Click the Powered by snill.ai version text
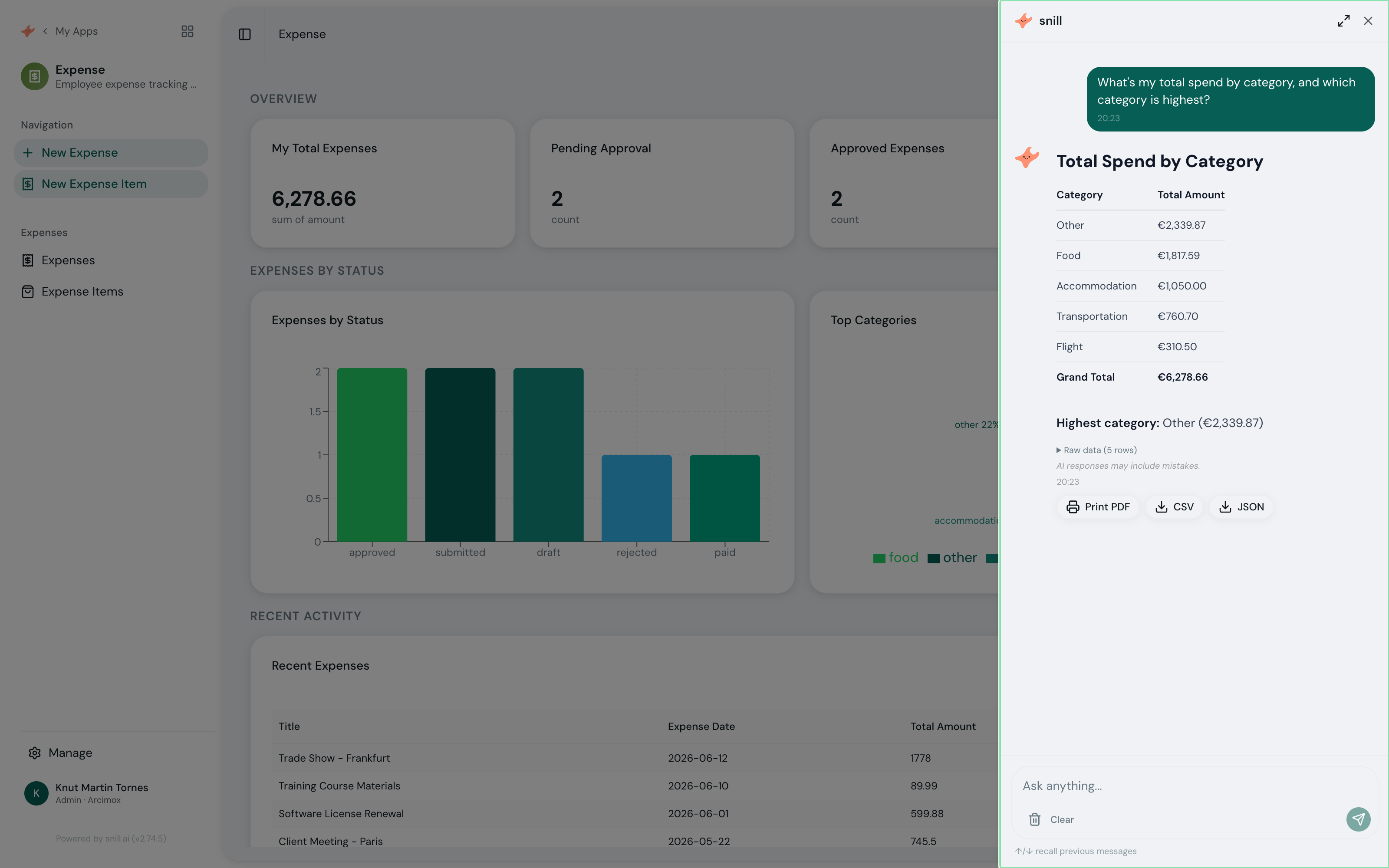This screenshot has height=868, width=1389. (x=111, y=838)
